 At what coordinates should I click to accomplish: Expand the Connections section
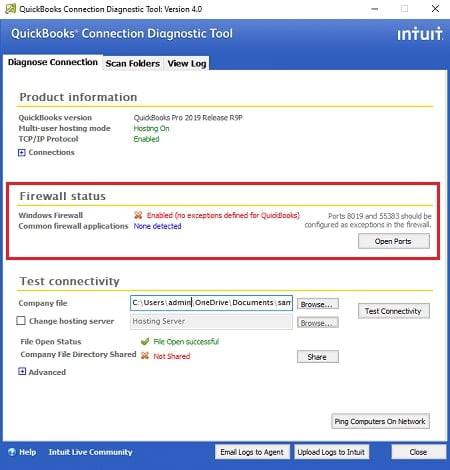click(x=22, y=152)
